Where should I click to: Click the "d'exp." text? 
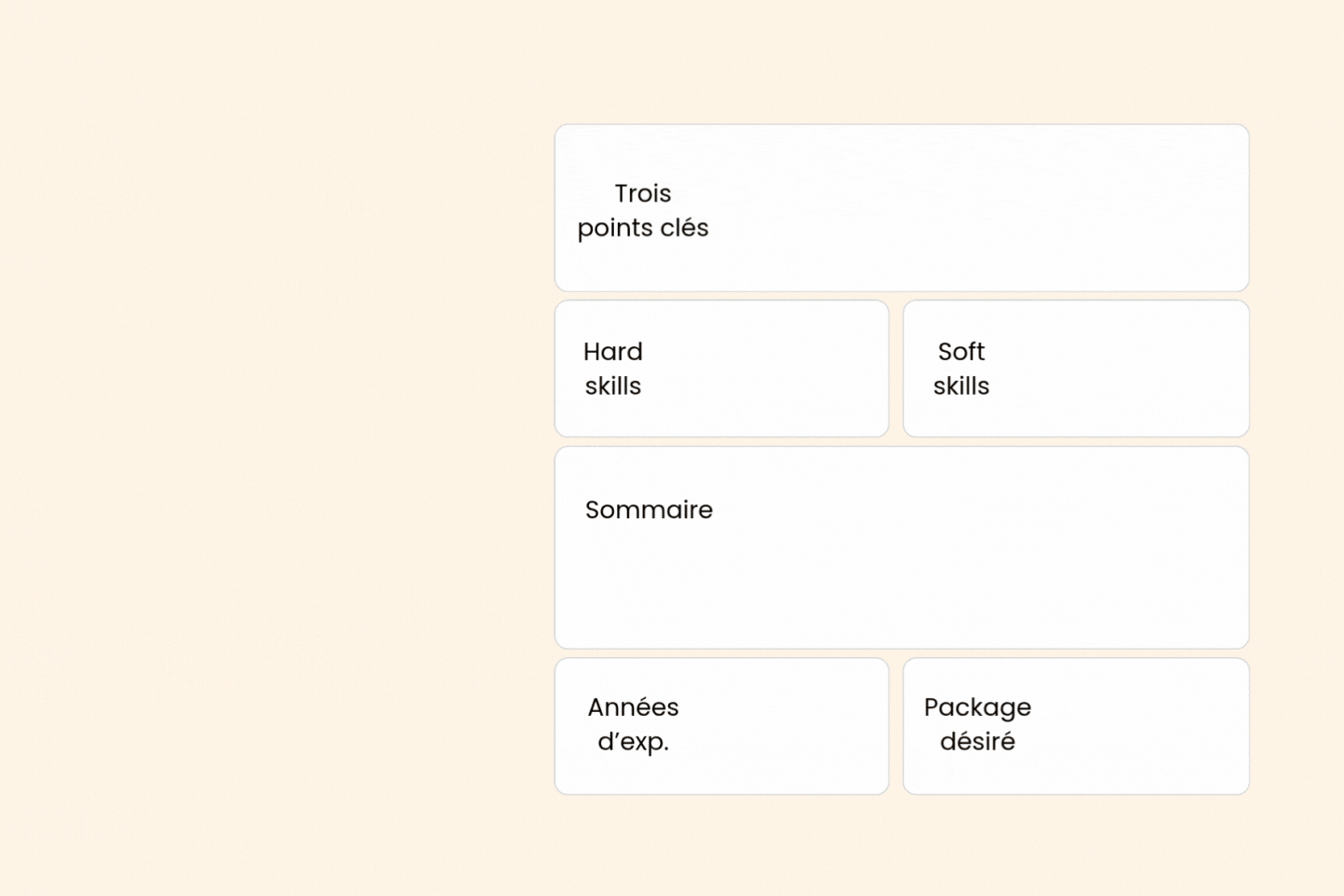click(633, 742)
